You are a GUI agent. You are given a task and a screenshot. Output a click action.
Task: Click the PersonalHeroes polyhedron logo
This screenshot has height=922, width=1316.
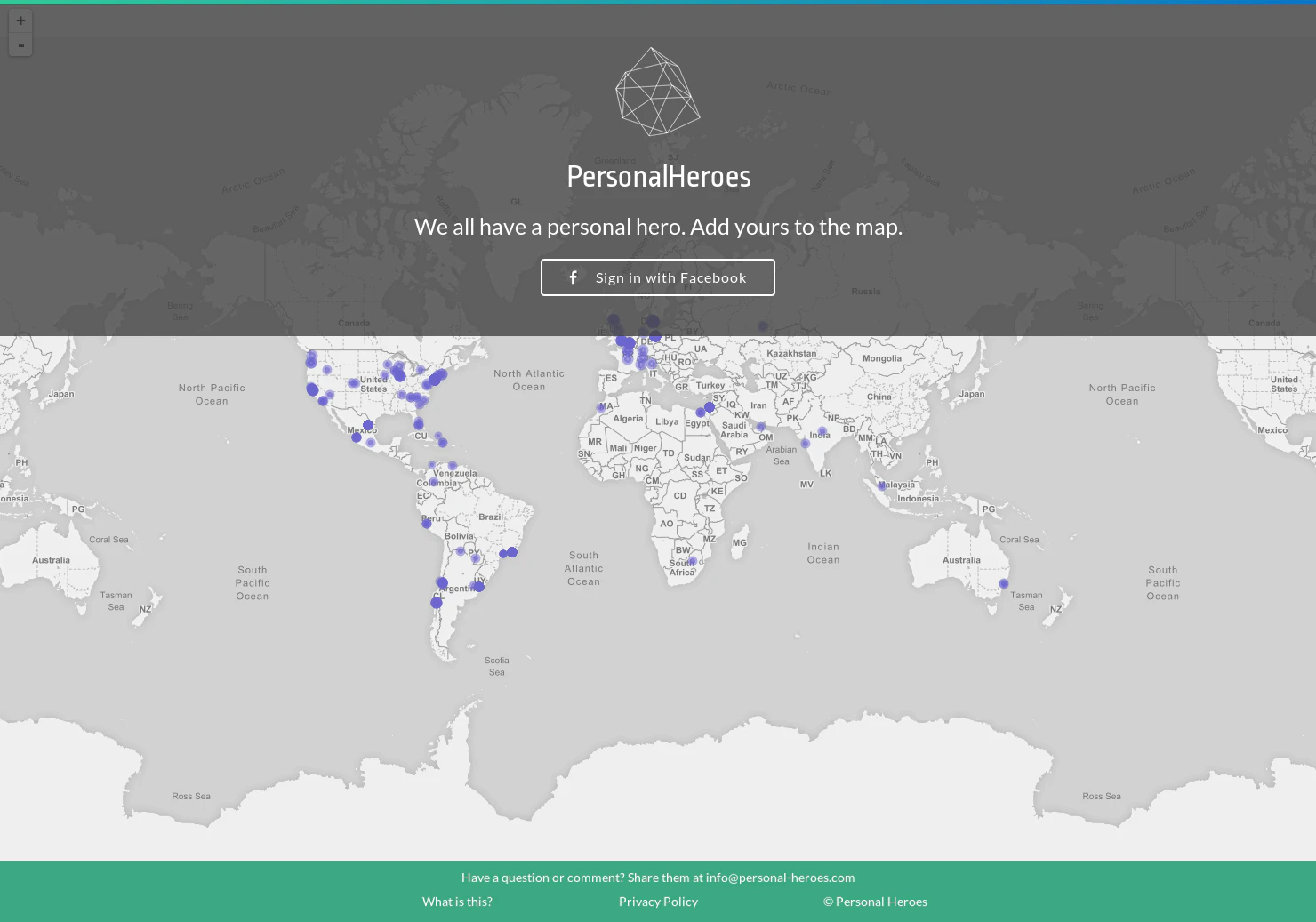click(x=658, y=92)
